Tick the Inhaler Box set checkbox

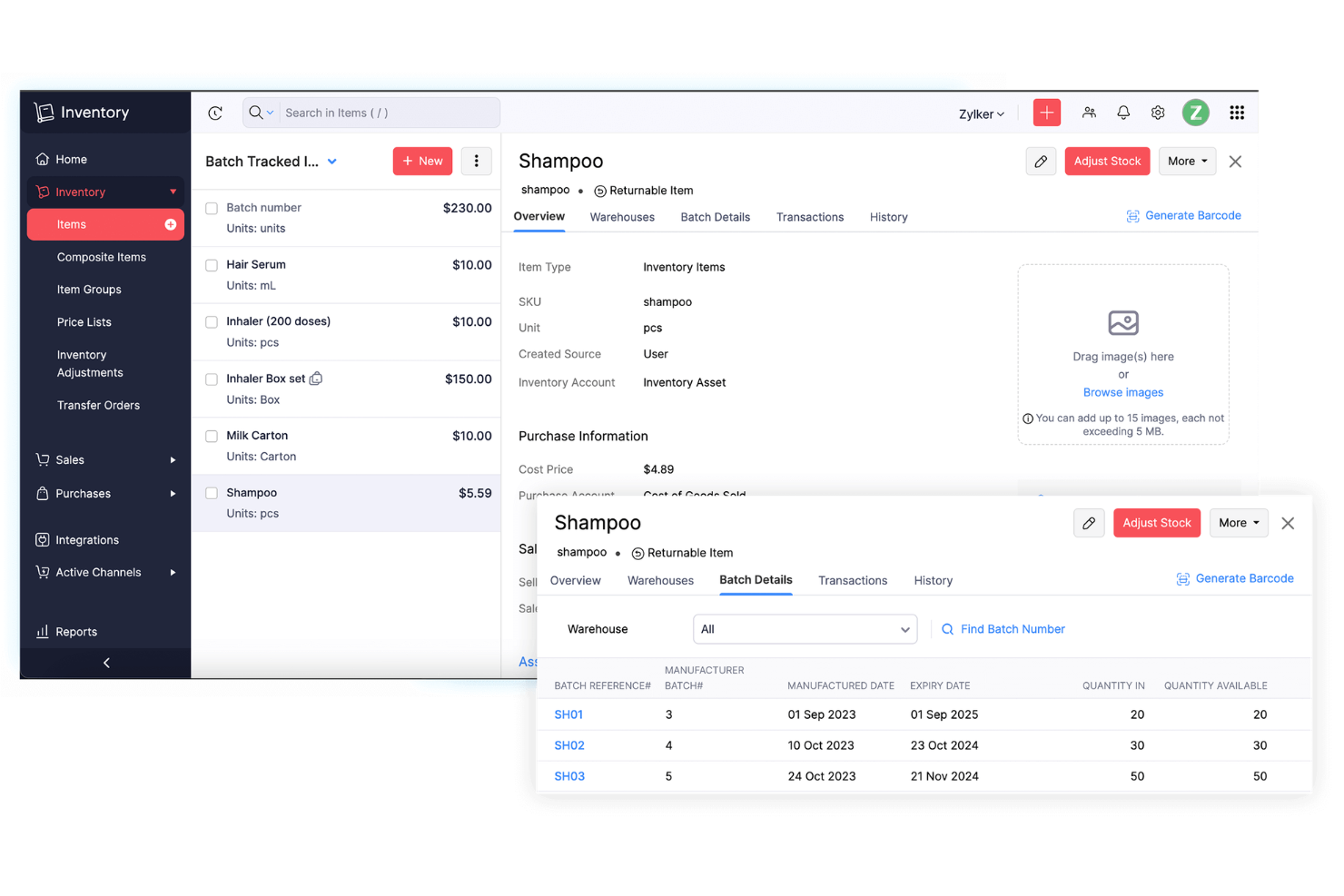[x=212, y=379]
